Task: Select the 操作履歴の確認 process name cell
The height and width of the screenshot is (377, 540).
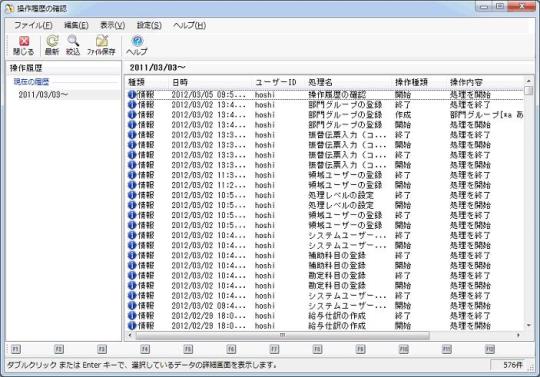Action: pyautogui.click(x=337, y=94)
